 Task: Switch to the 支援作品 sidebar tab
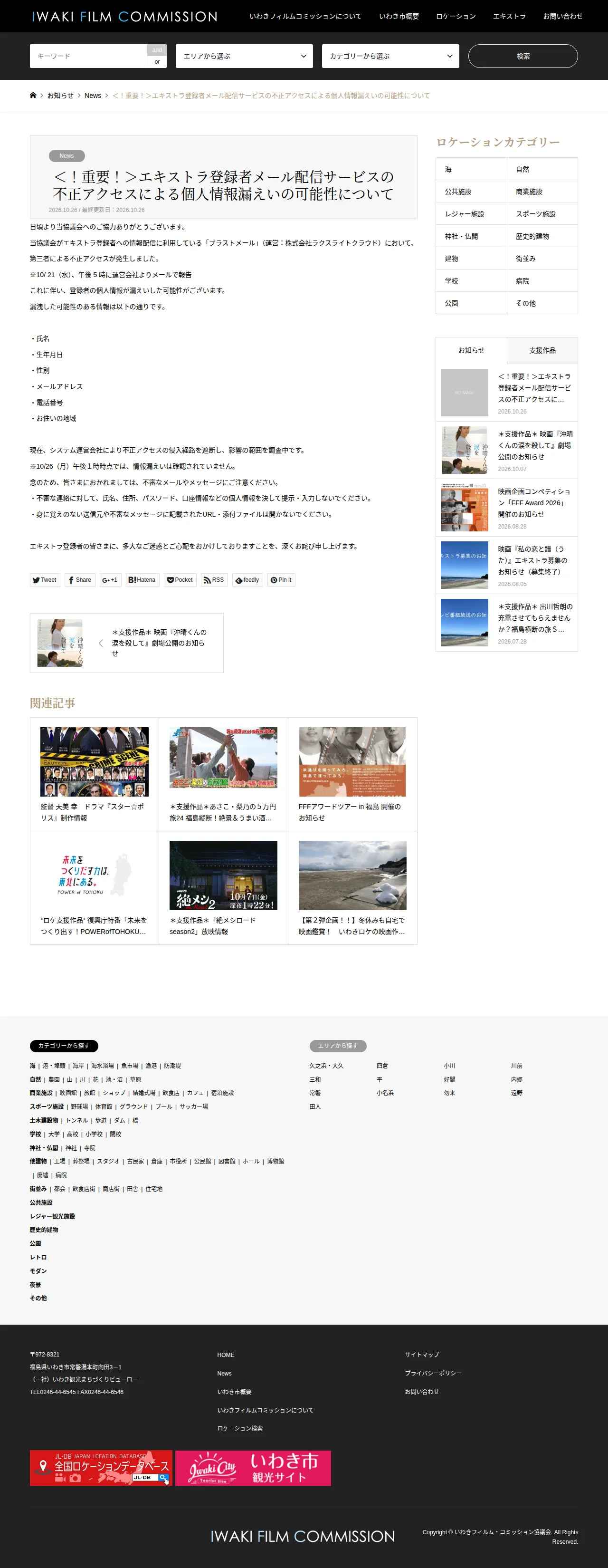point(542,351)
